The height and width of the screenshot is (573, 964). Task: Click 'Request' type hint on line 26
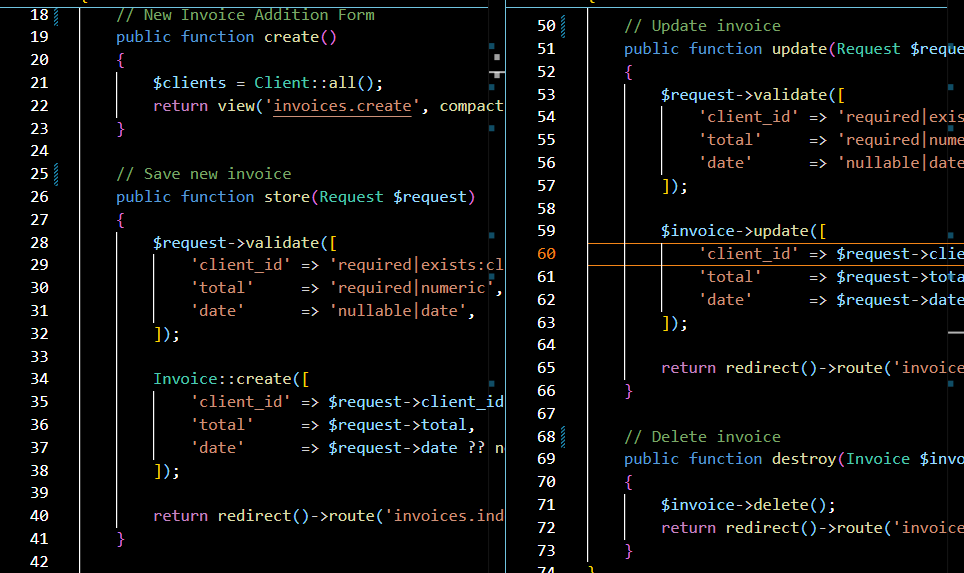[351, 197]
